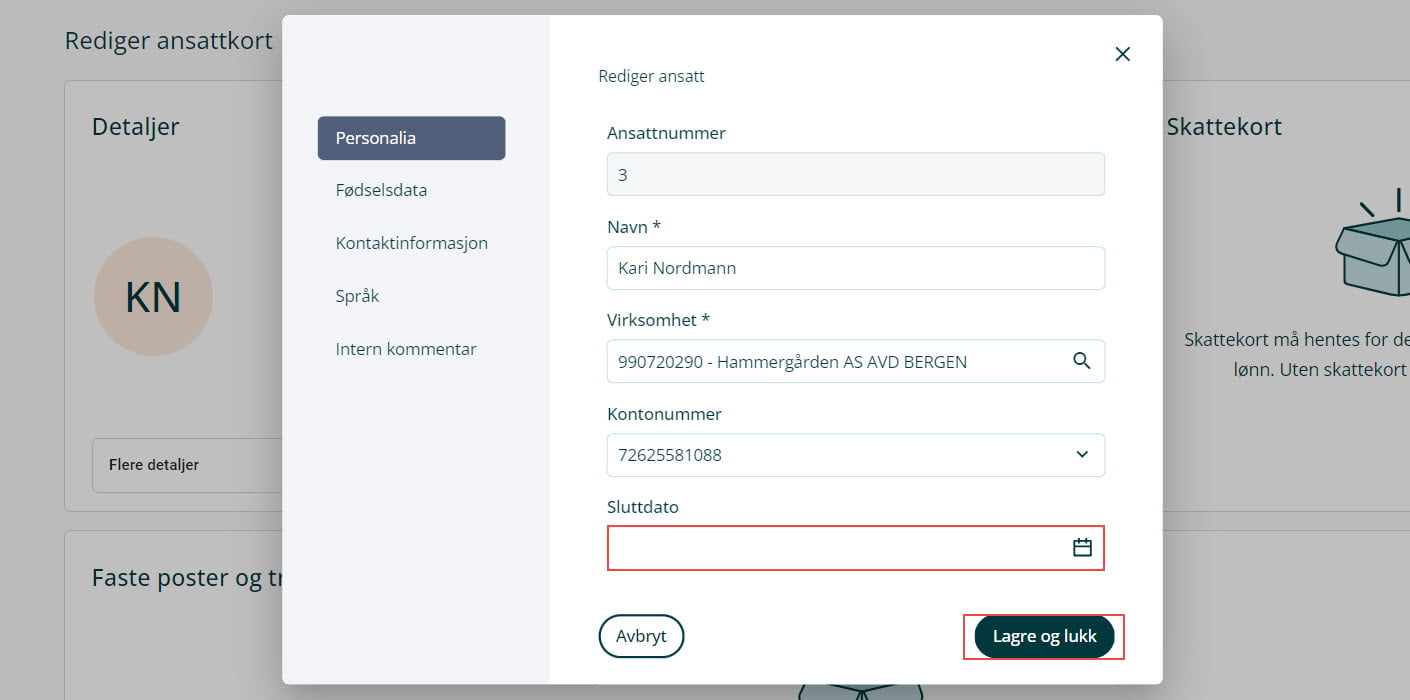Click the Rediger ansattkort page heading
This screenshot has width=1410, height=700.
[x=168, y=41]
